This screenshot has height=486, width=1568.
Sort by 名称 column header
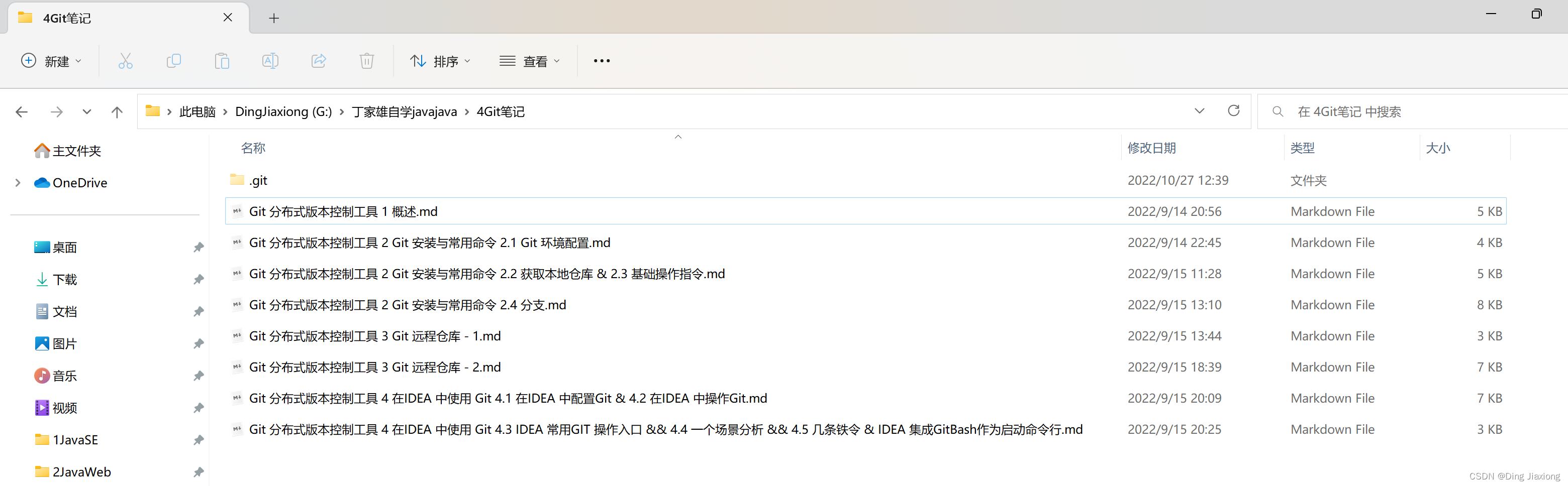(253, 148)
